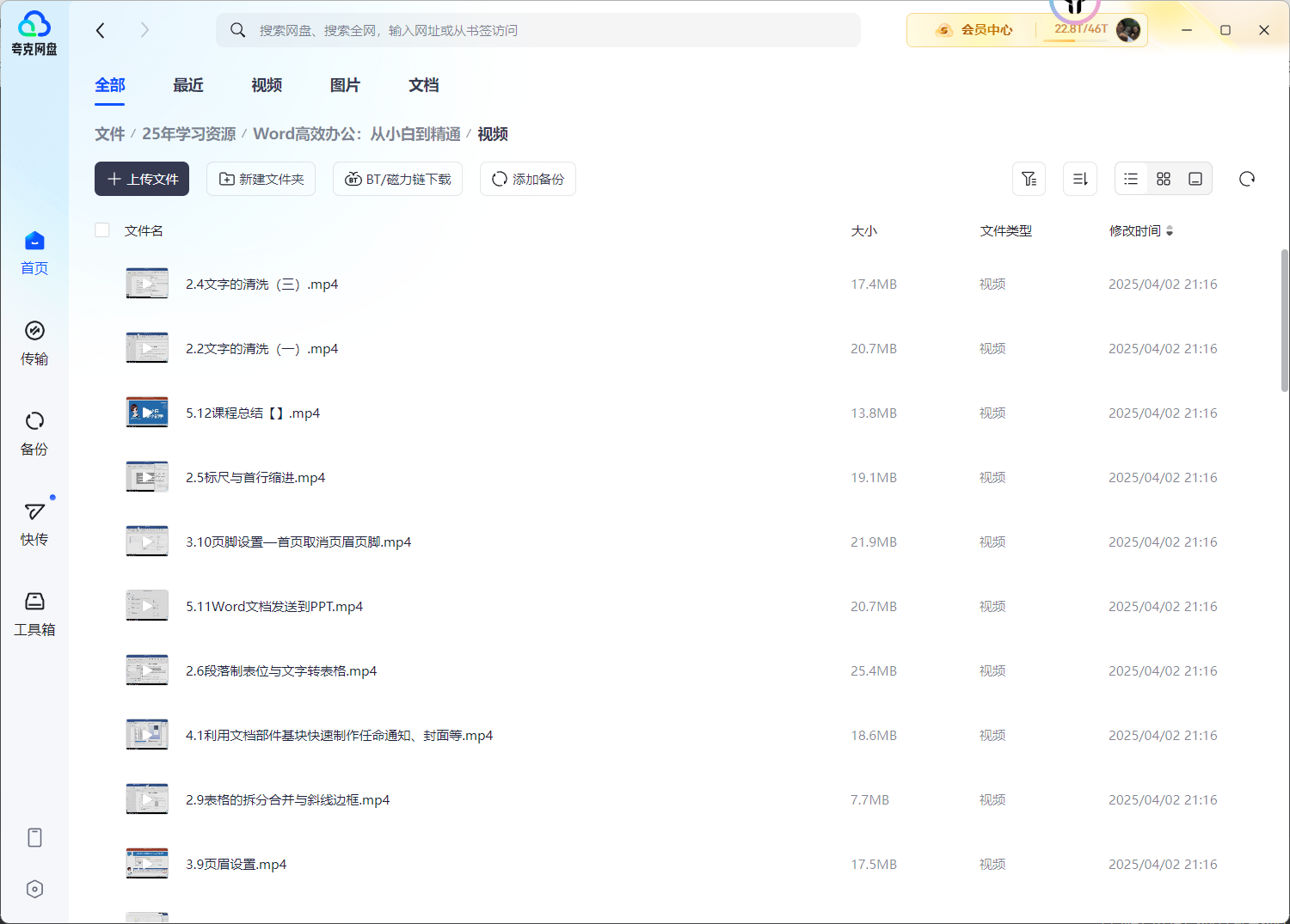Image resolution: width=1290 pixels, height=924 pixels.
Task: Switch to grid view
Action: coord(1164,179)
